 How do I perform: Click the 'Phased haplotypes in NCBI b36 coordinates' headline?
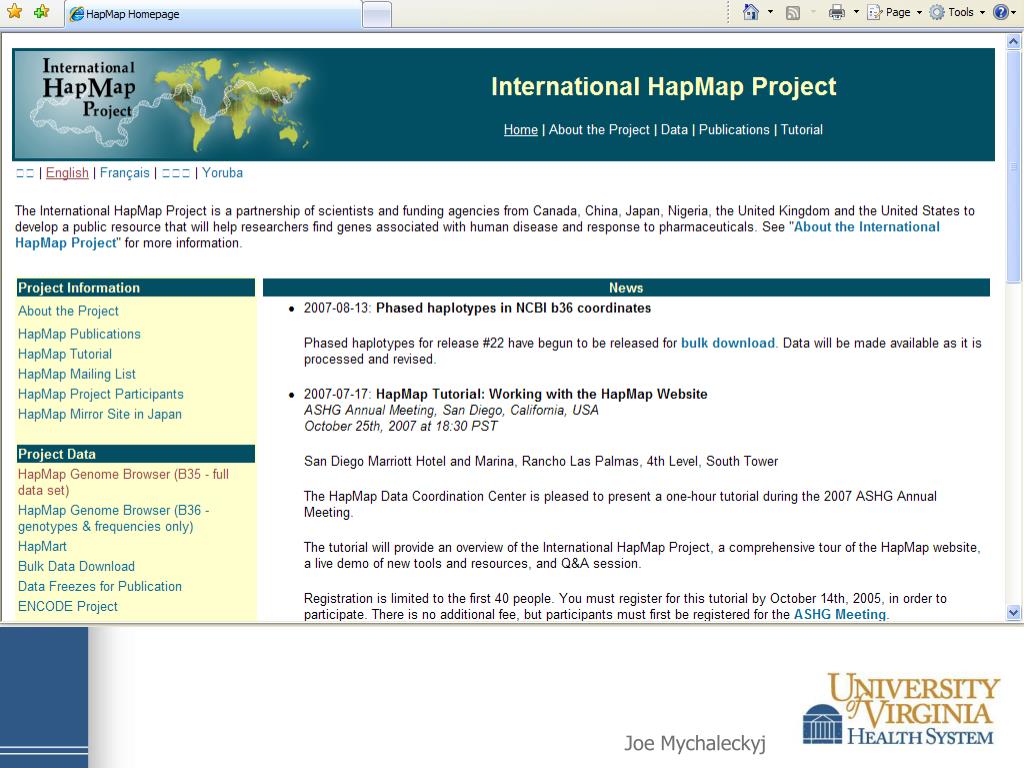pyautogui.click(x=513, y=308)
